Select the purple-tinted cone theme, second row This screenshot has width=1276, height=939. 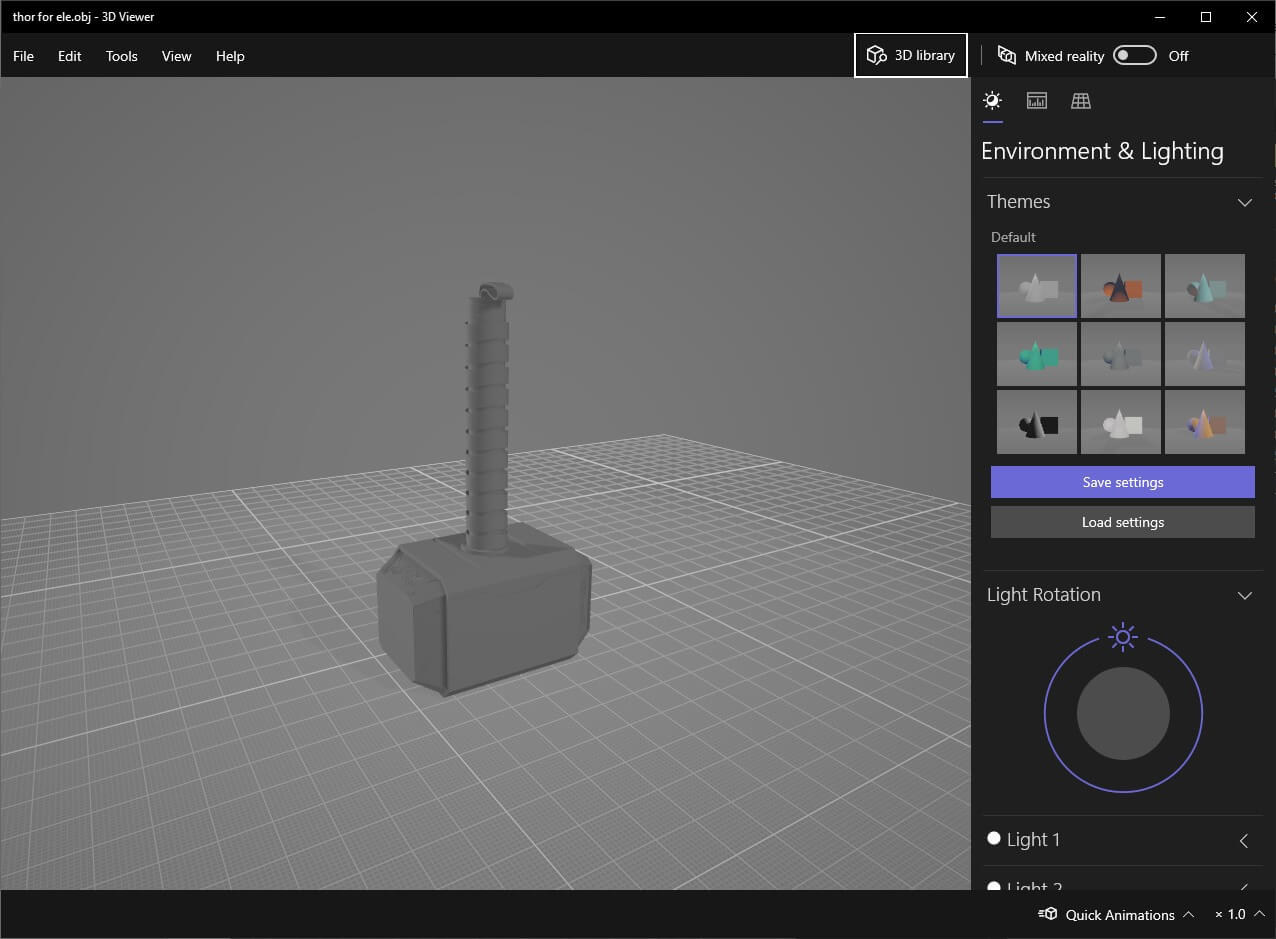click(1205, 354)
